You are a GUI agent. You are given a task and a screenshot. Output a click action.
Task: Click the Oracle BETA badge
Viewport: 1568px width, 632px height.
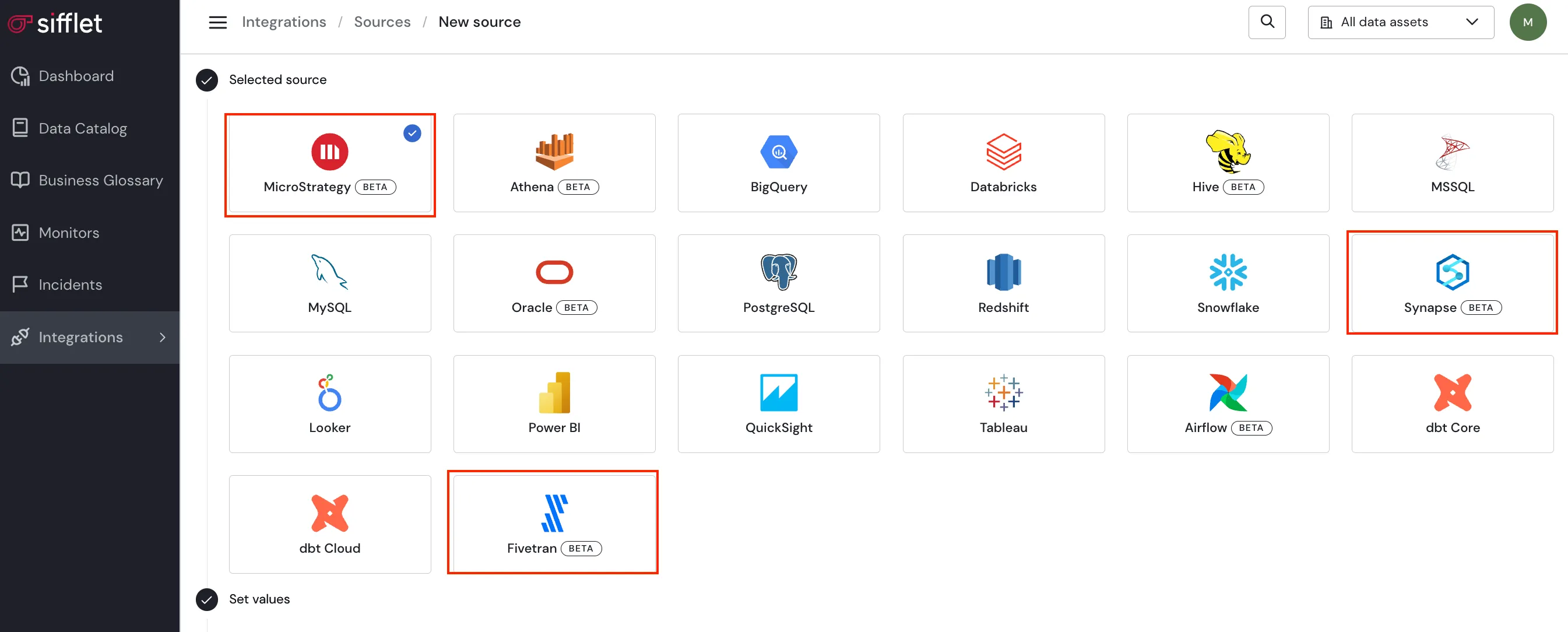[576, 307]
